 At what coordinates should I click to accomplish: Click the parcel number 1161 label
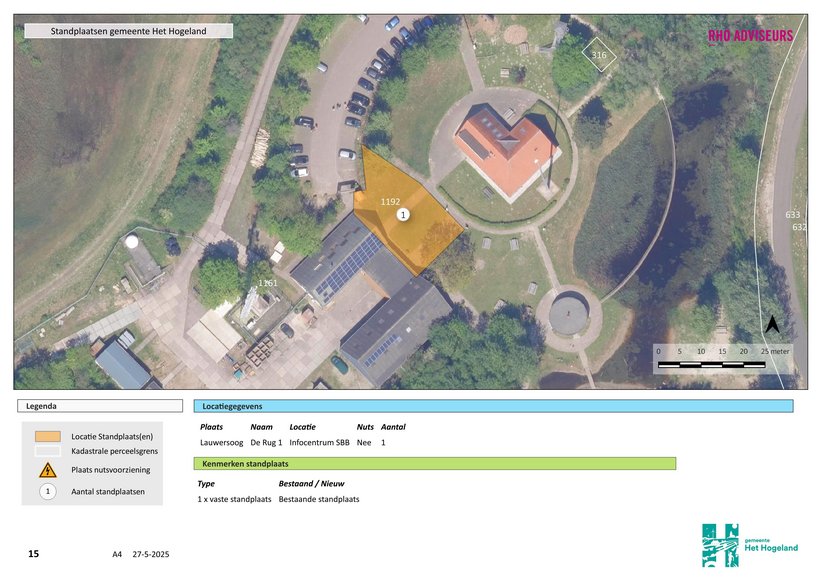click(267, 283)
